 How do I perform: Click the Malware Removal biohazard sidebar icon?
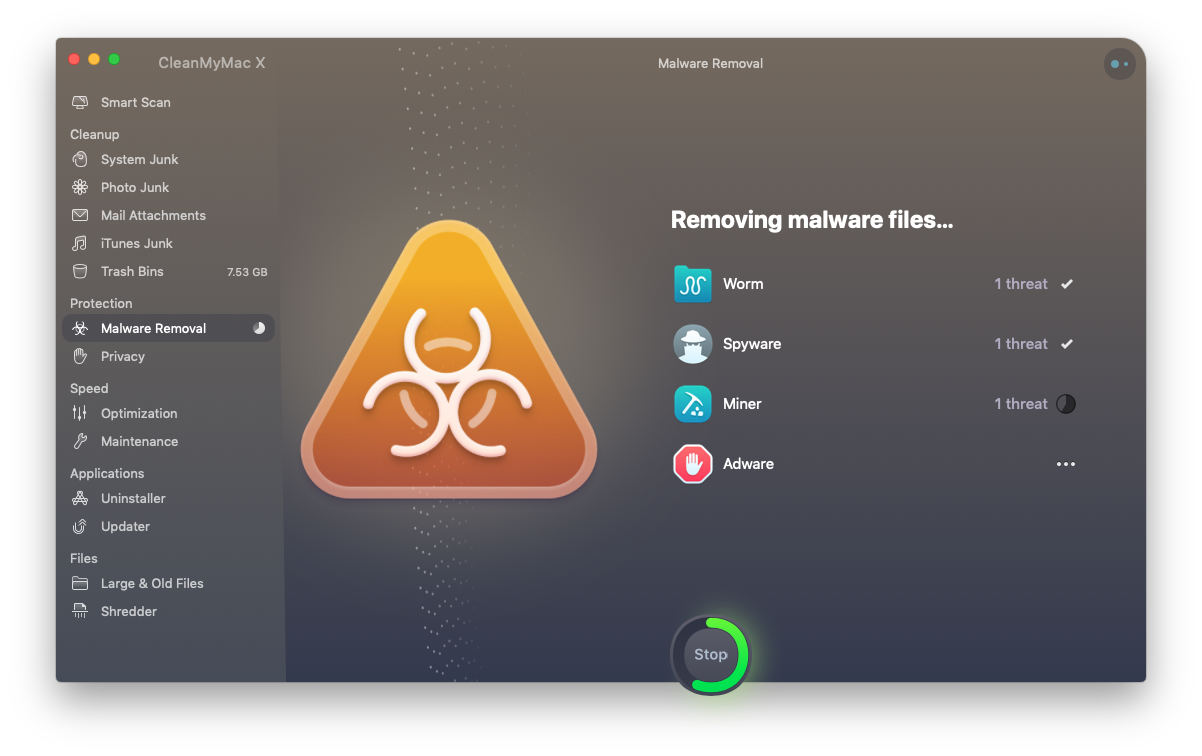pyautogui.click(x=80, y=329)
